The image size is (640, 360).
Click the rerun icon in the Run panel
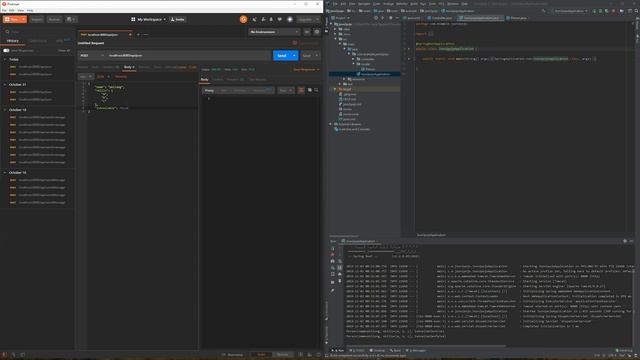[333, 248]
